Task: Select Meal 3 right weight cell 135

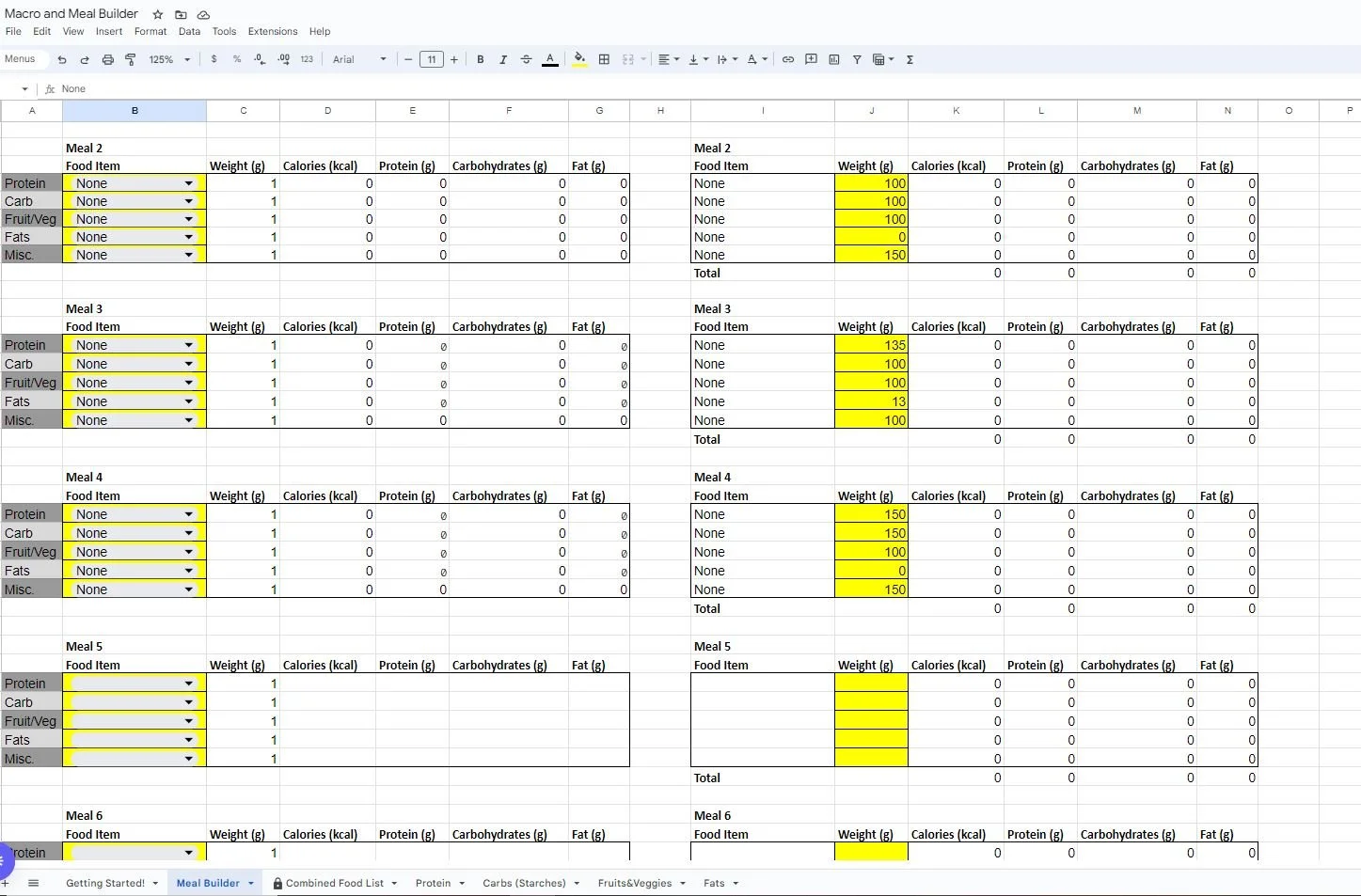Action: pyautogui.click(x=871, y=345)
